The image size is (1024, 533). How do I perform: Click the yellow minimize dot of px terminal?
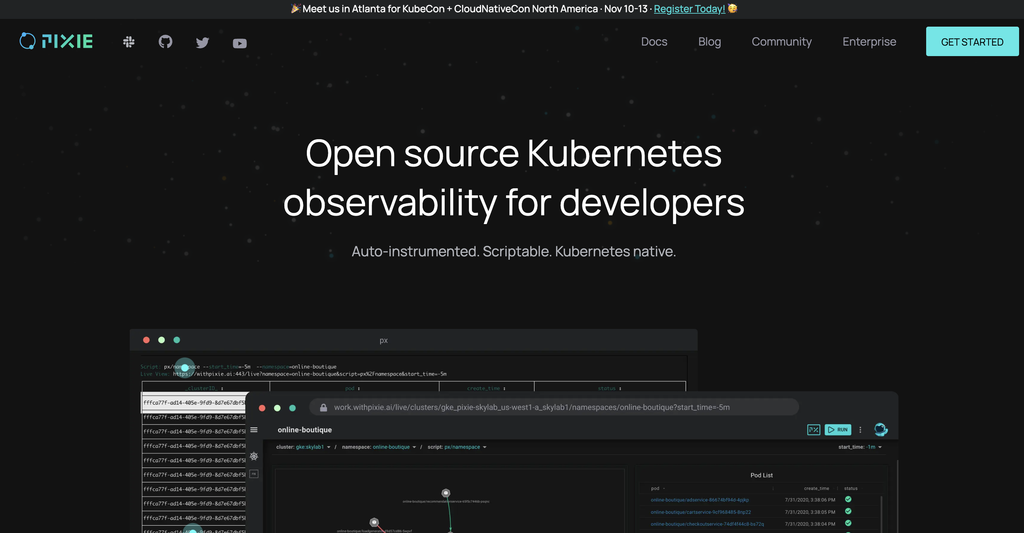click(x=161, y=340)
